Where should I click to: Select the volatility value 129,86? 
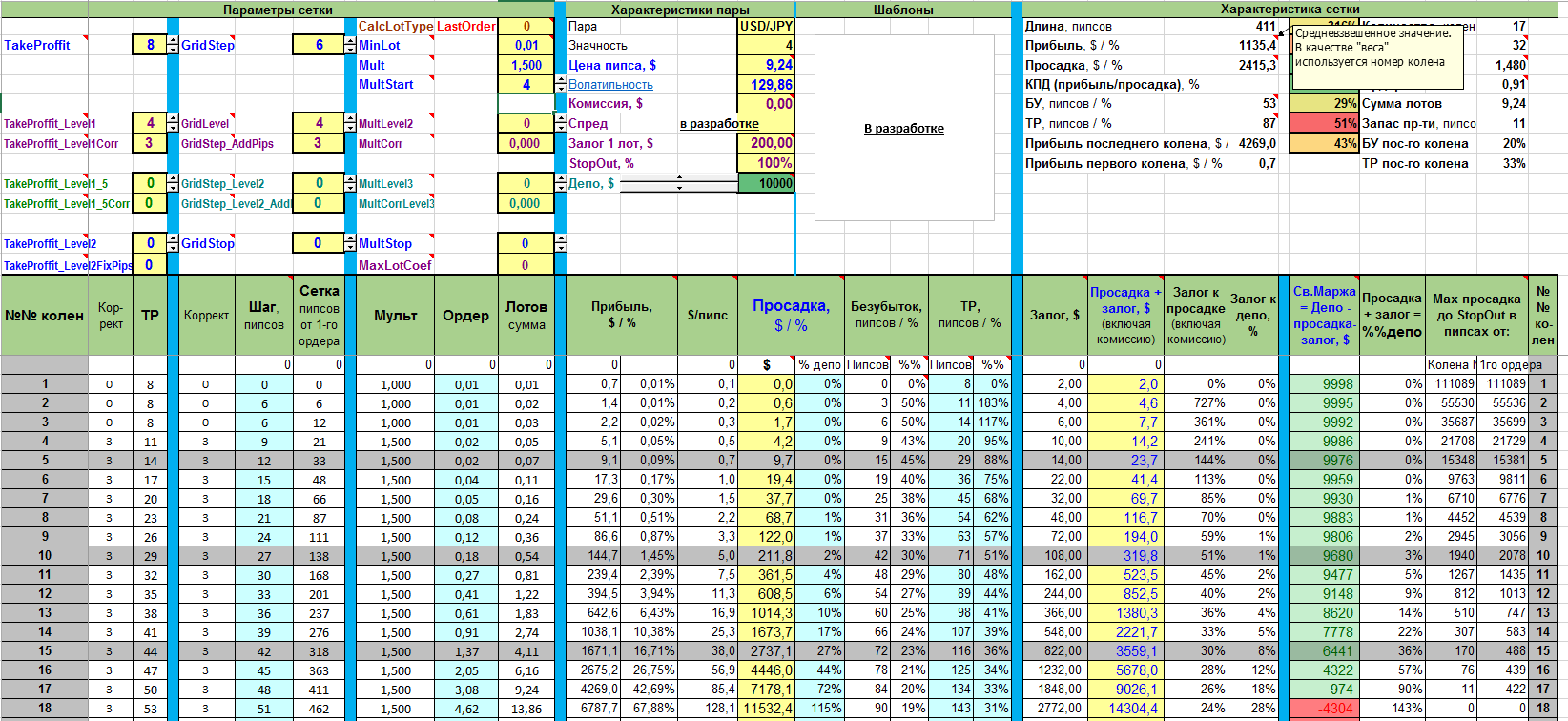point(766,84)
